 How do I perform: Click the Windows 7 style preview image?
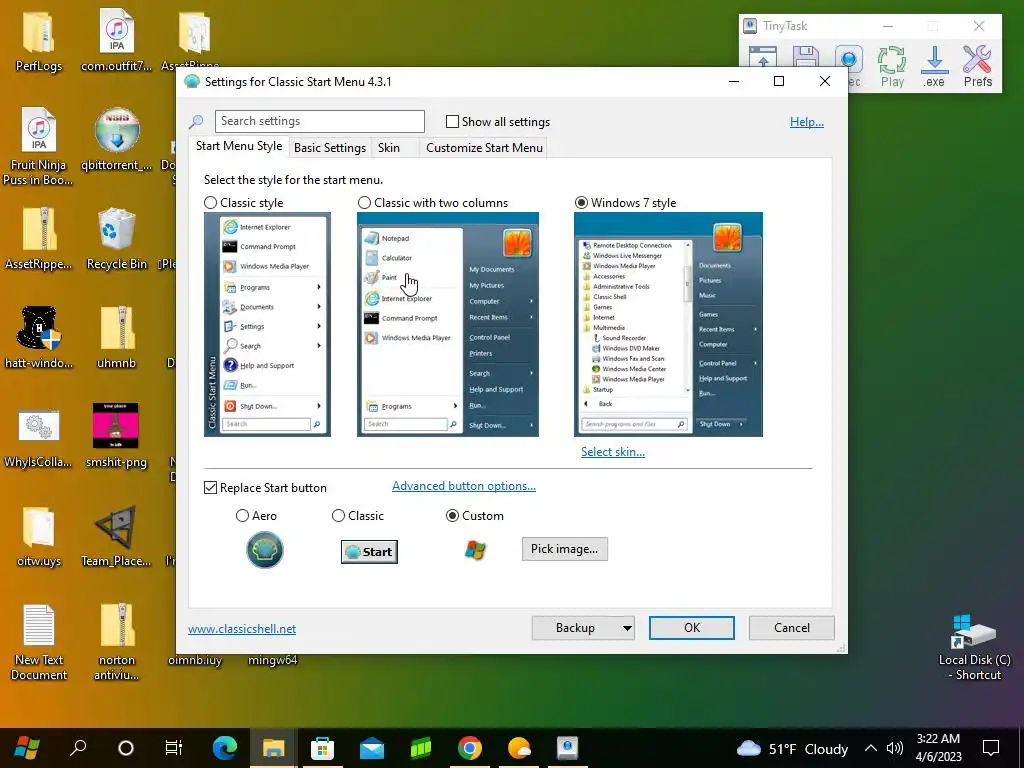668,325
